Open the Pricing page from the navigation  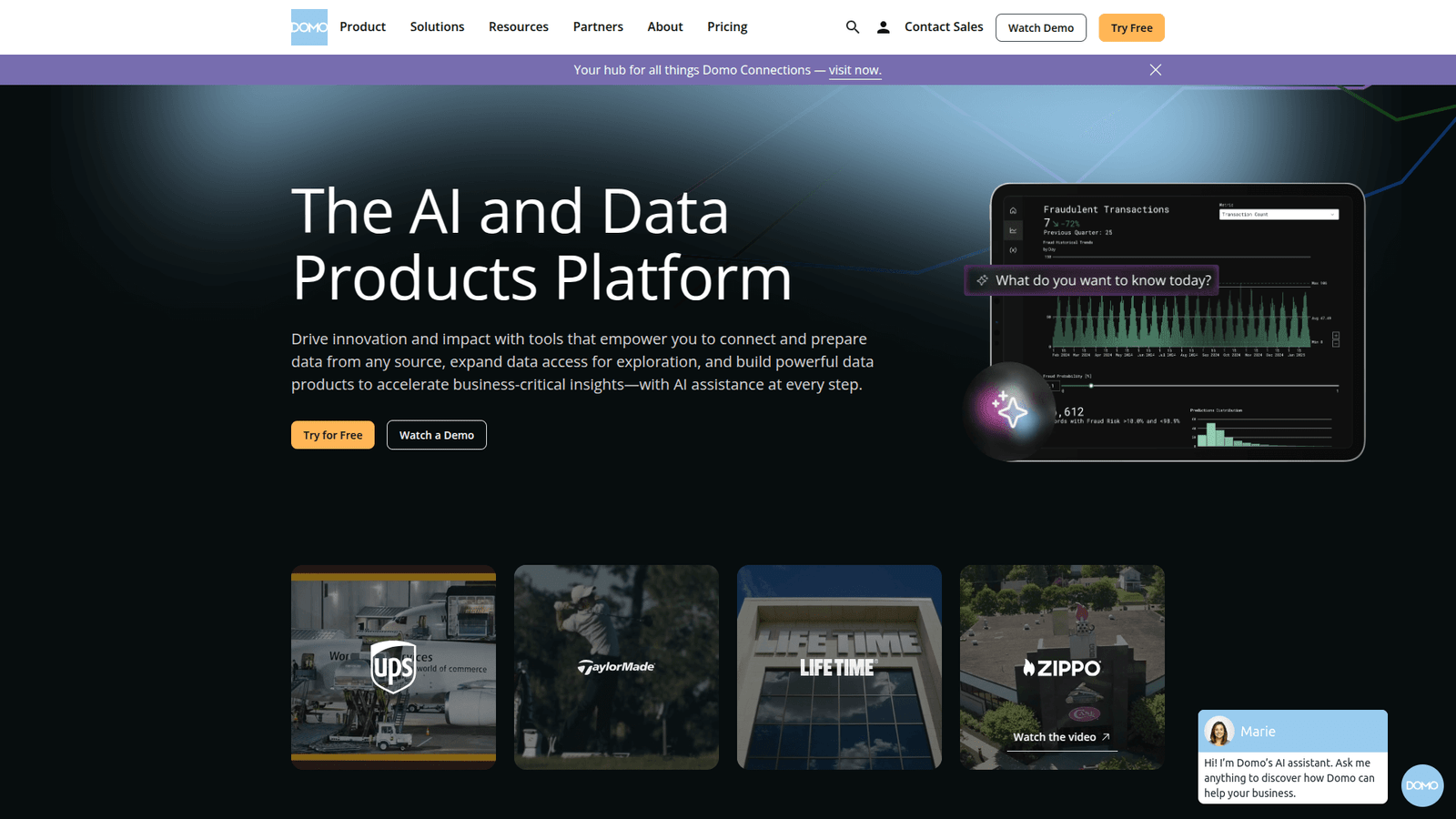click(x=726, y=26)
